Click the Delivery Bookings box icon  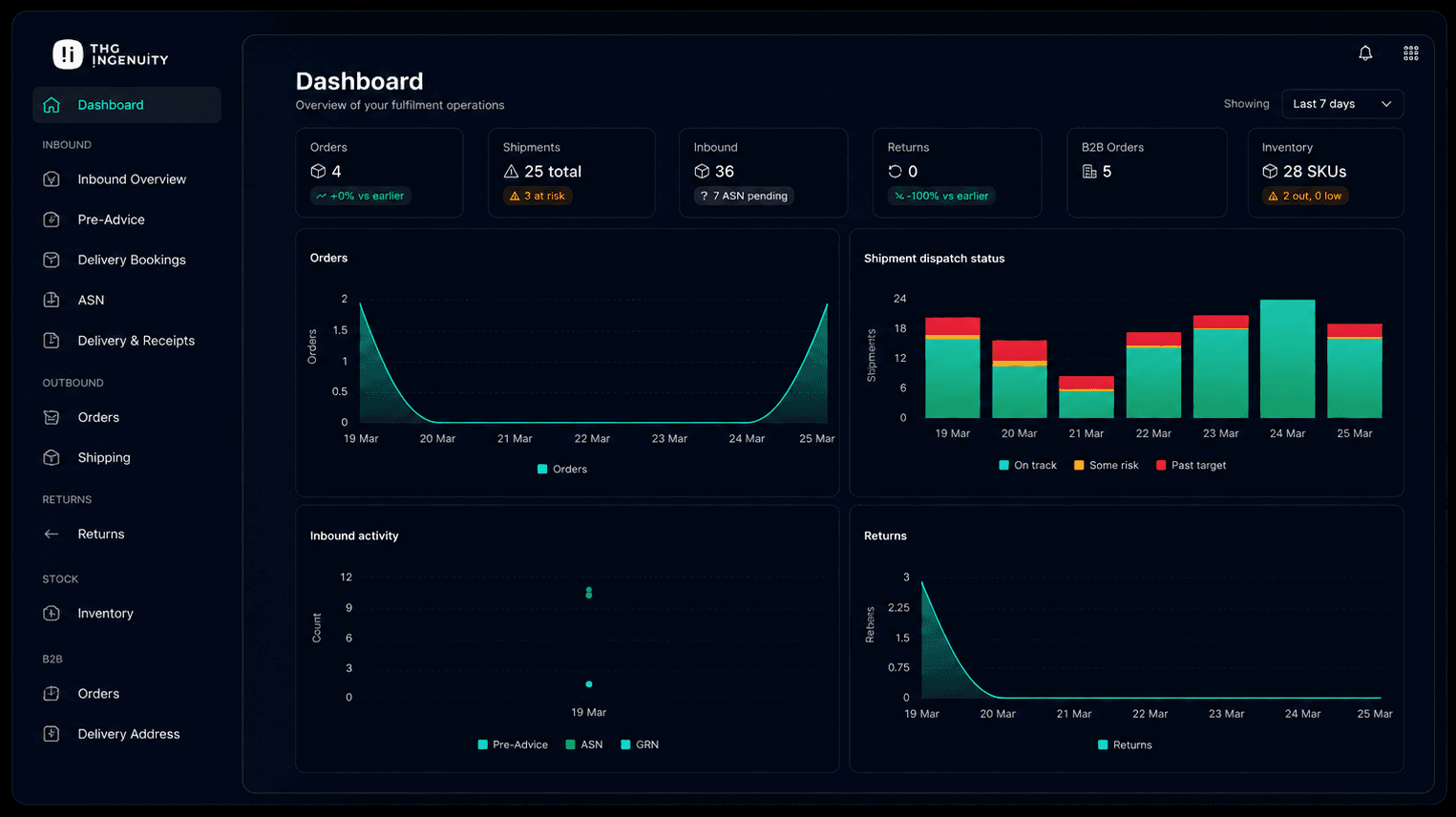pos(52,260)
